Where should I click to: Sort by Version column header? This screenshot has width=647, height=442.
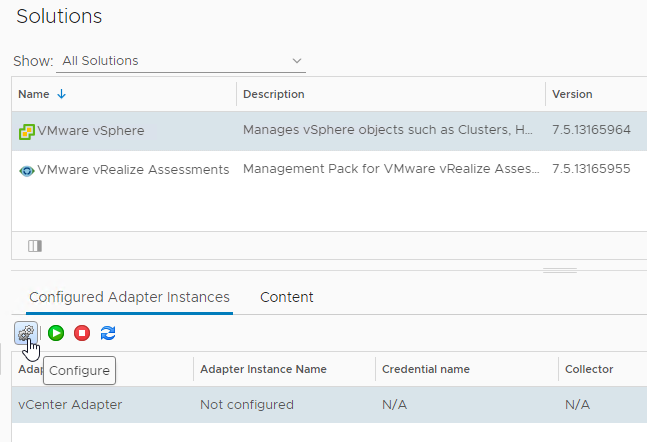(x=572, y=94)
